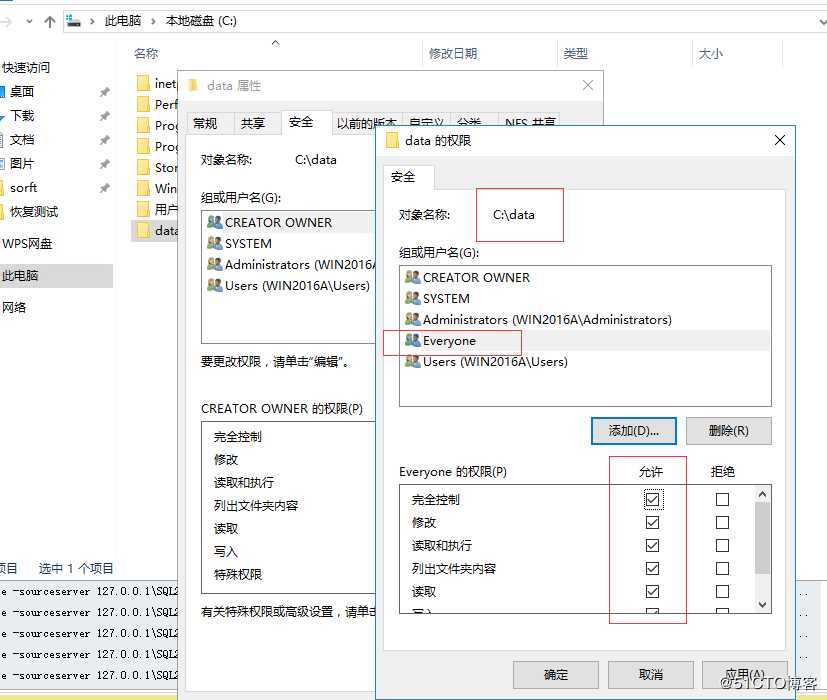The image size is (827, 700).
Task: Select 下载 in quick access
Action: pyautogui.click(x=22, y=116)
